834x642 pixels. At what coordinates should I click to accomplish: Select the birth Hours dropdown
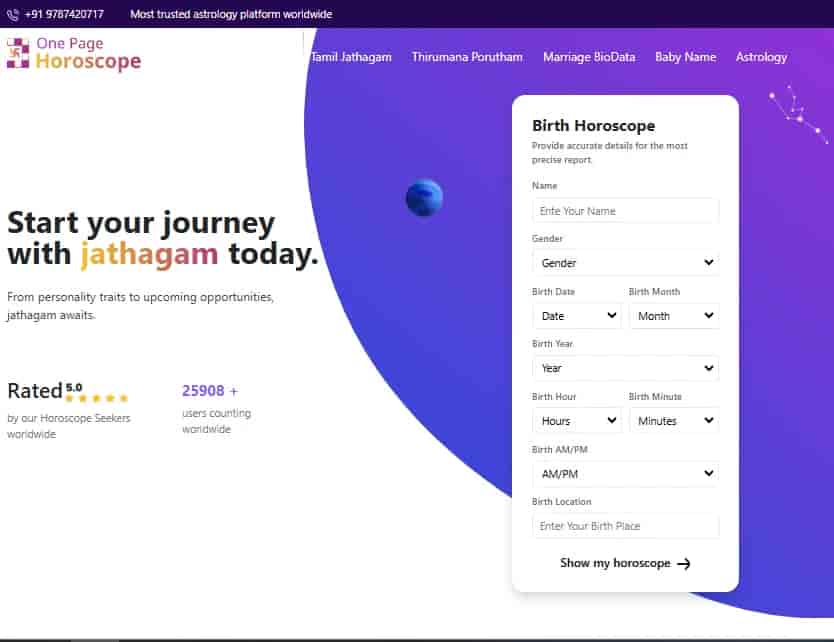tap(577, 421)
